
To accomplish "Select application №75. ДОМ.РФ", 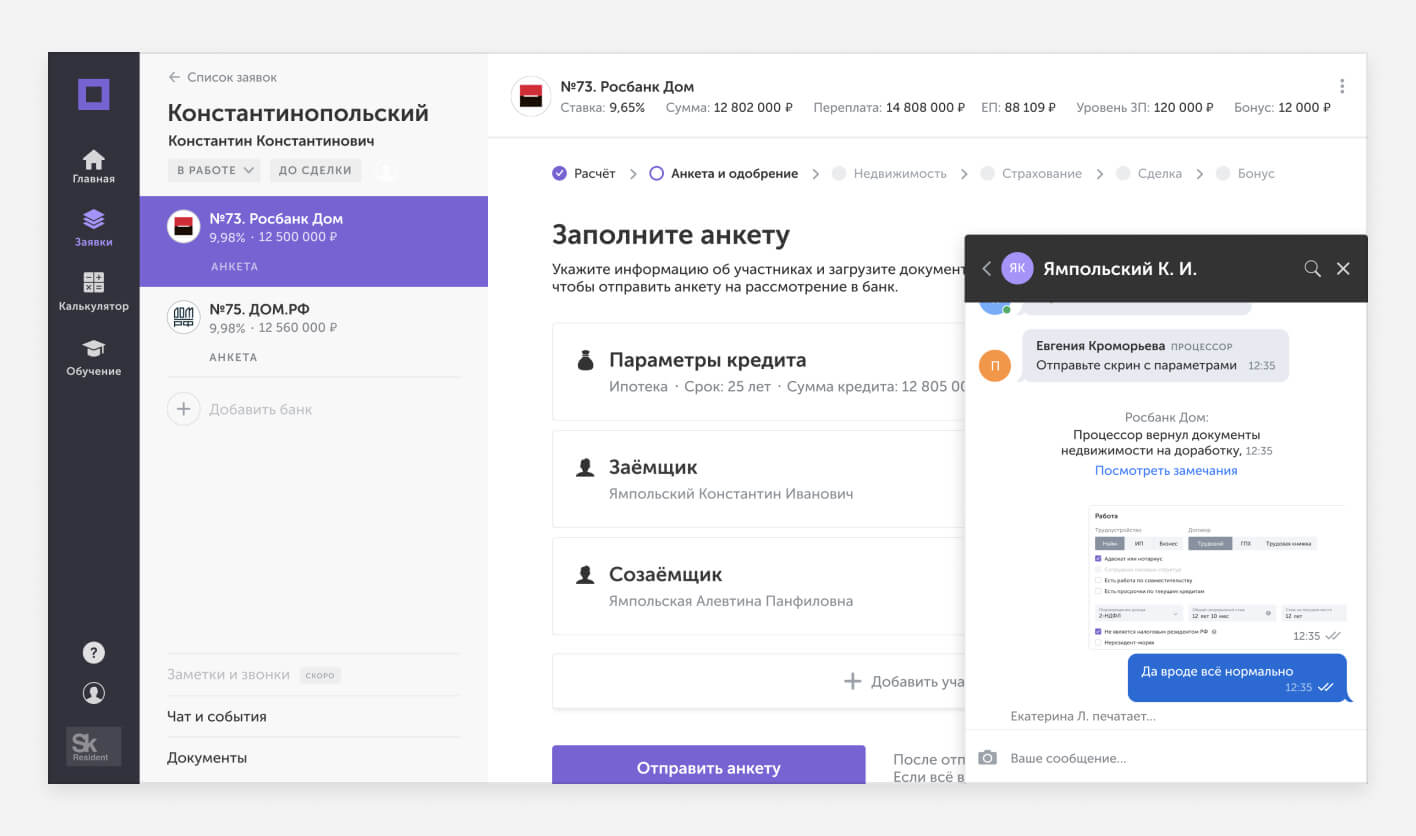I will [x=314, y=332].
